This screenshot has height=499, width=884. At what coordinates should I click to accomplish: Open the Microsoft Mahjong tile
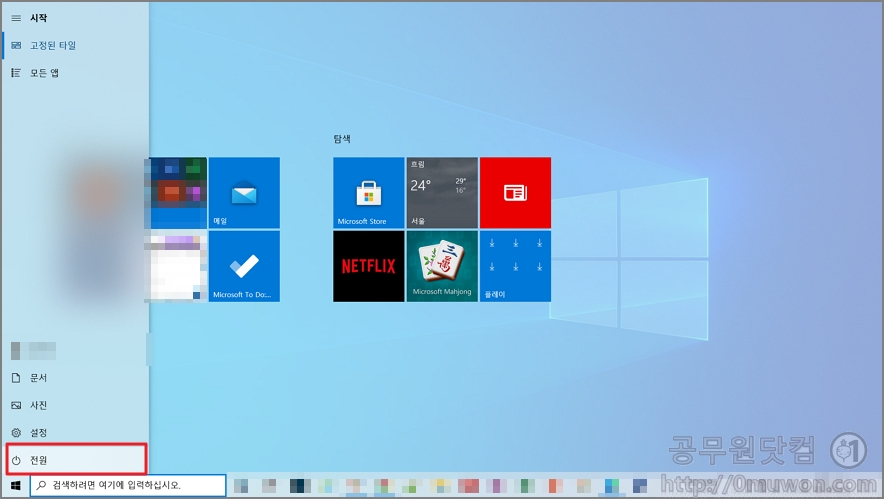point(442,266)
